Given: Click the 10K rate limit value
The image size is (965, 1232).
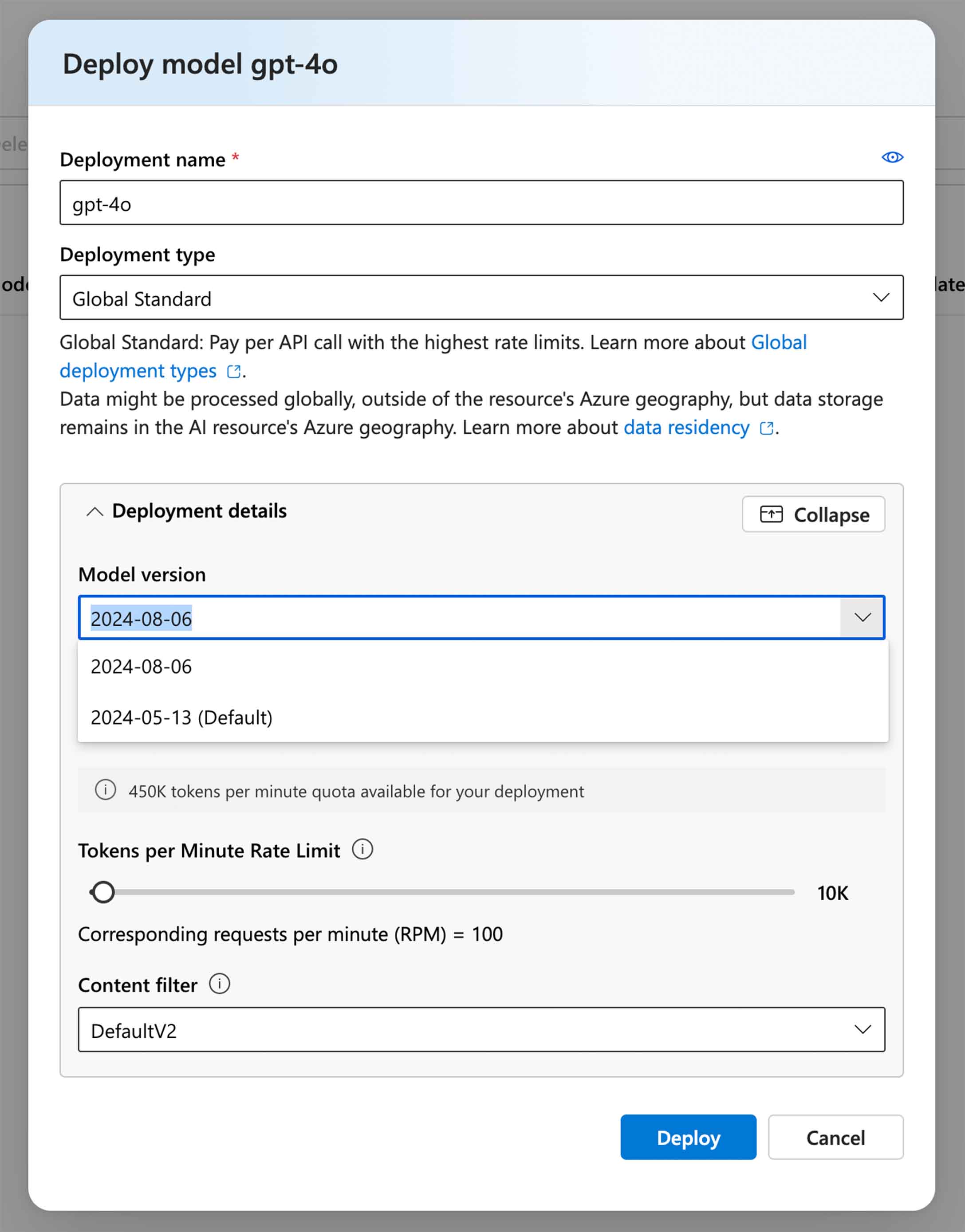Looking at the screenshot, I should pos(833,893).
